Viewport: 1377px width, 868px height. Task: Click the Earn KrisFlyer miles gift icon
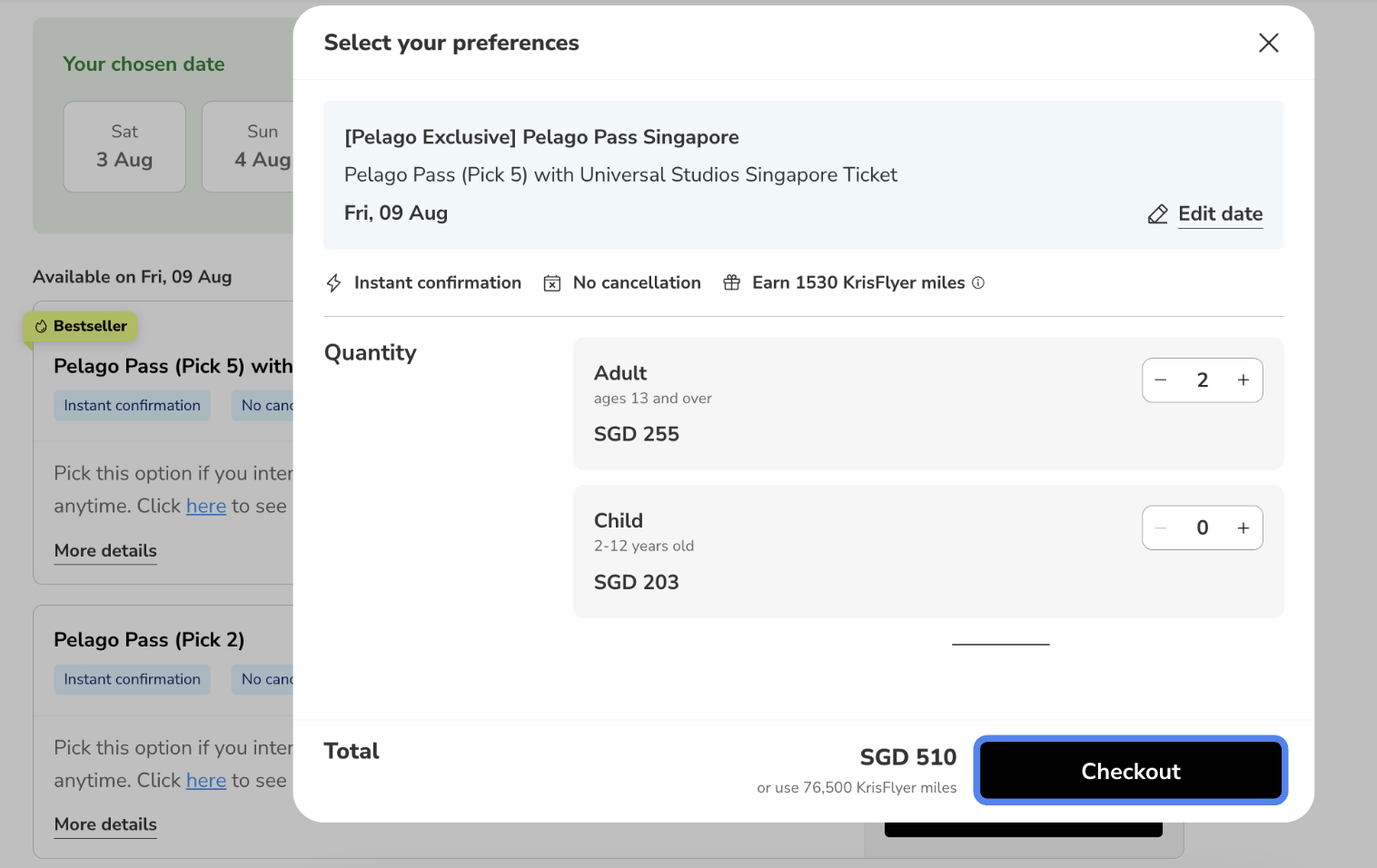tap(731, 282)
